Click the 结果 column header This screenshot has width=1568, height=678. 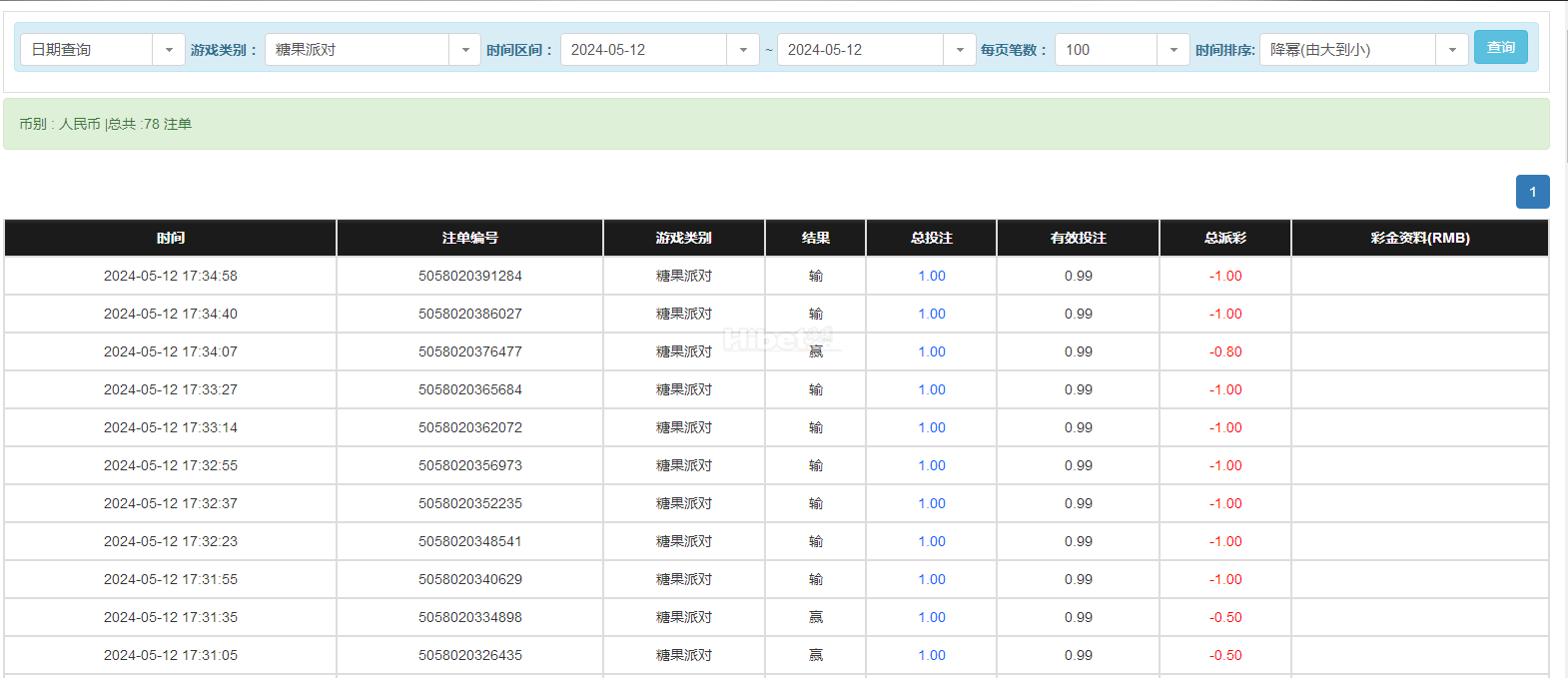(x=816, y=238)
